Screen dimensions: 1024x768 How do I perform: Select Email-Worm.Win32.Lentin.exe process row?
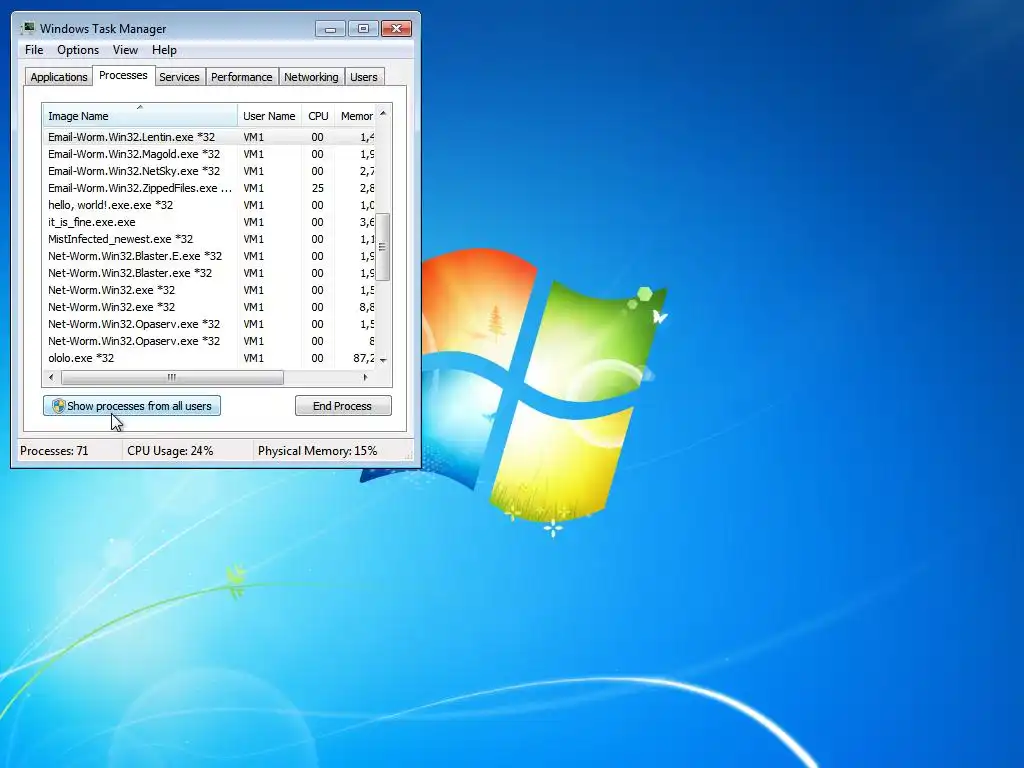click(x=209, y=137)
